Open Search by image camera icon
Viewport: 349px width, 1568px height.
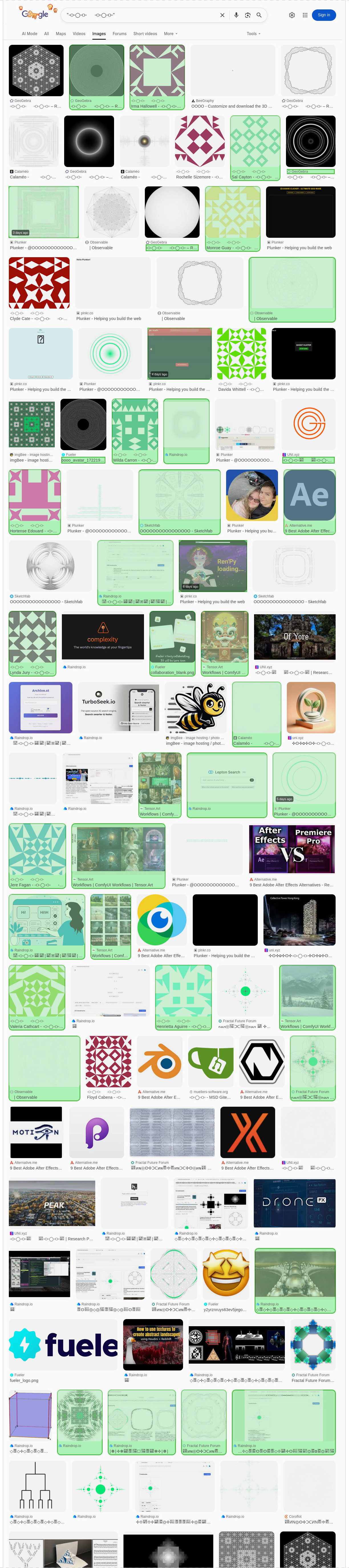(247, 15)
